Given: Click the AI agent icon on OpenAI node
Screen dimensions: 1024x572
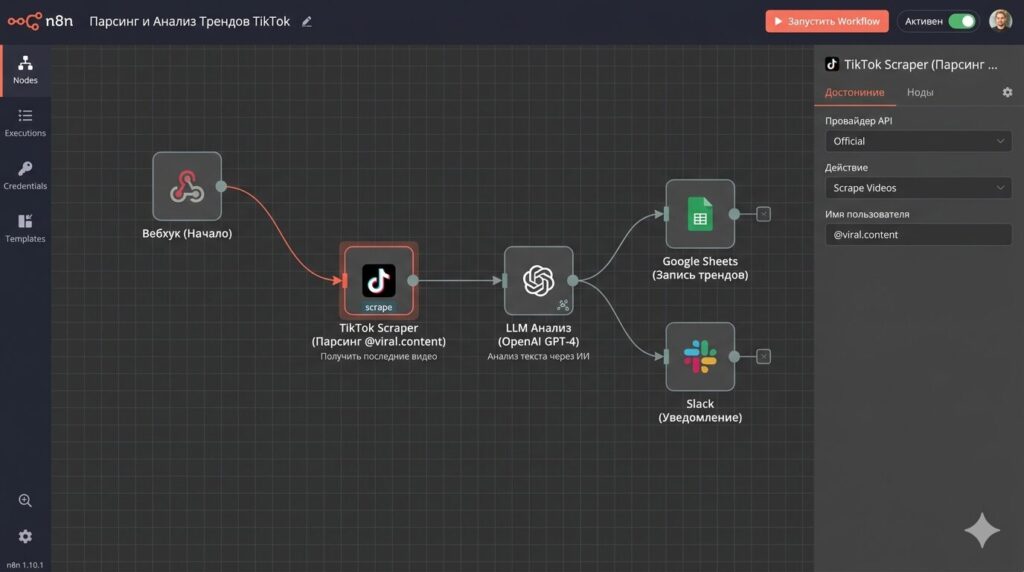Looking at the screenshot, I should (562, 305).
